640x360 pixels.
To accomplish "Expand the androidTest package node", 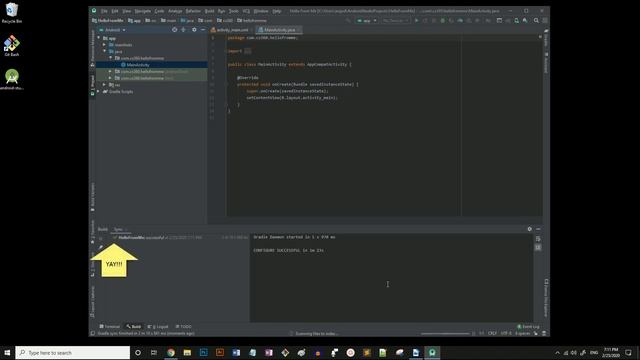I will pyautogui.click(x=110, y=71).
